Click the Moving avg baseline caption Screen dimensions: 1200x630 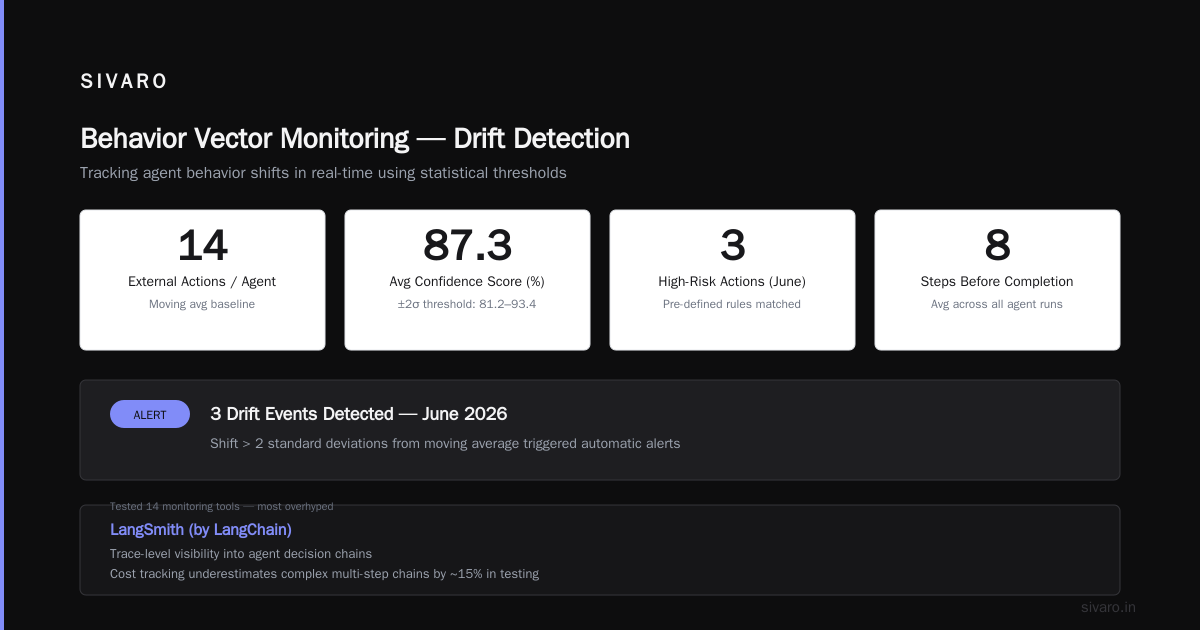(x=202, y=304)
